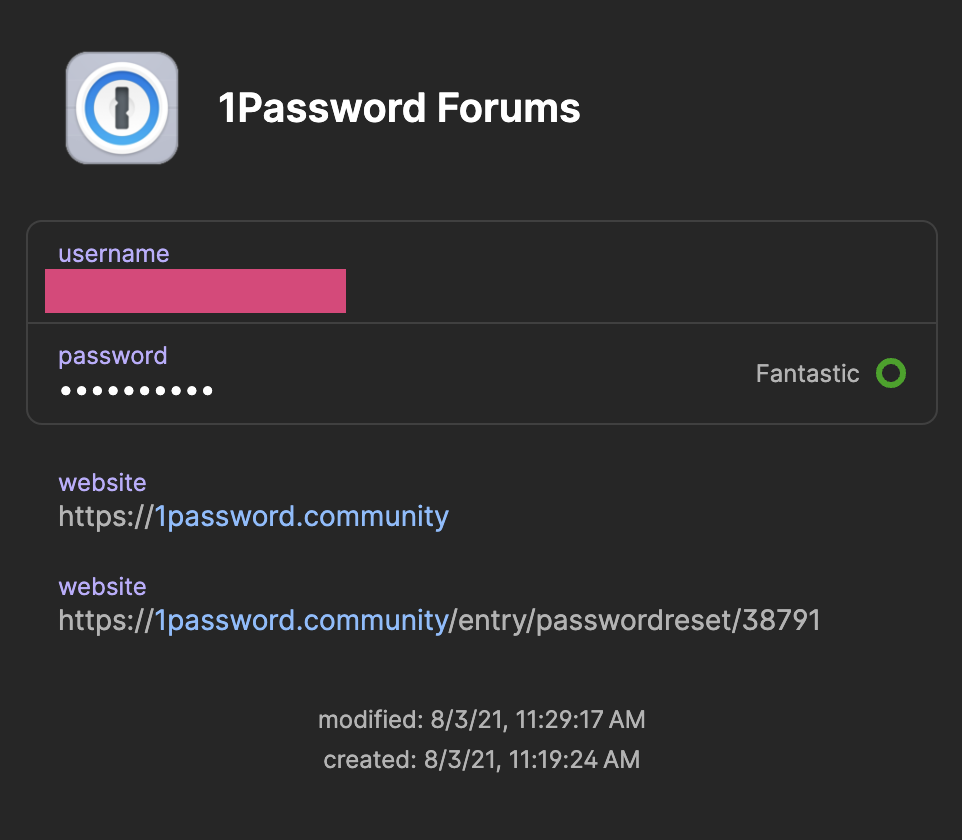Click the "modified:" label text

point(370,719)
